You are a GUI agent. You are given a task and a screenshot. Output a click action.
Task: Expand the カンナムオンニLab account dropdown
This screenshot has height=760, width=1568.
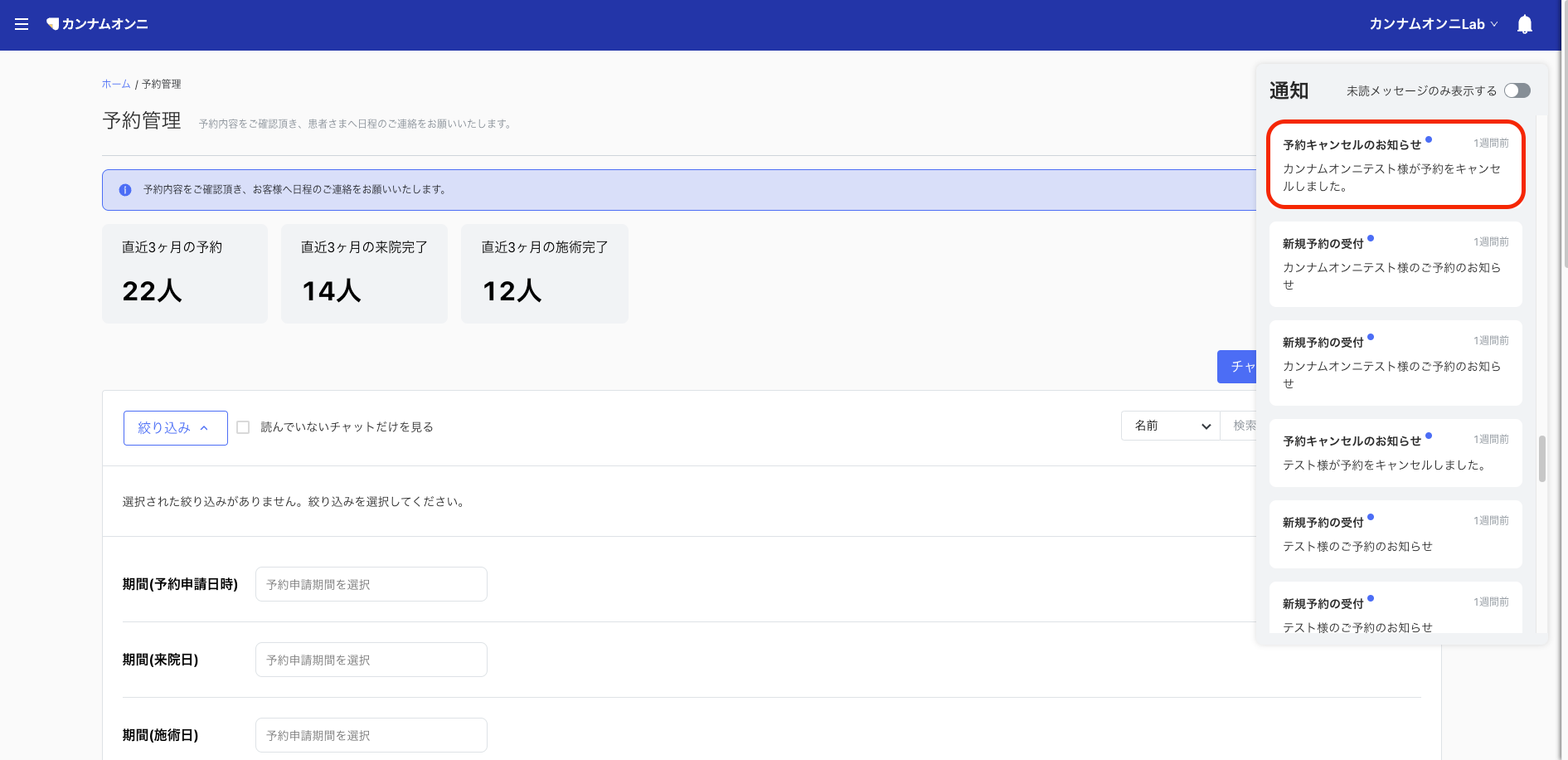(1433, 24)
